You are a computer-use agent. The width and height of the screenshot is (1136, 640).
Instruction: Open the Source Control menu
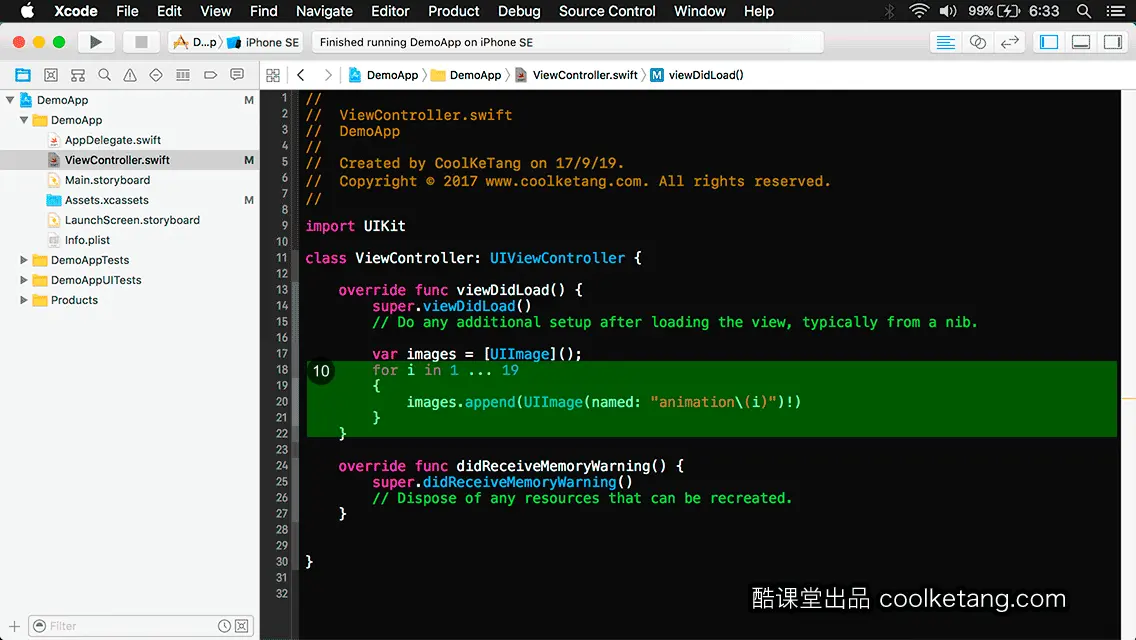tap(607, 11)
